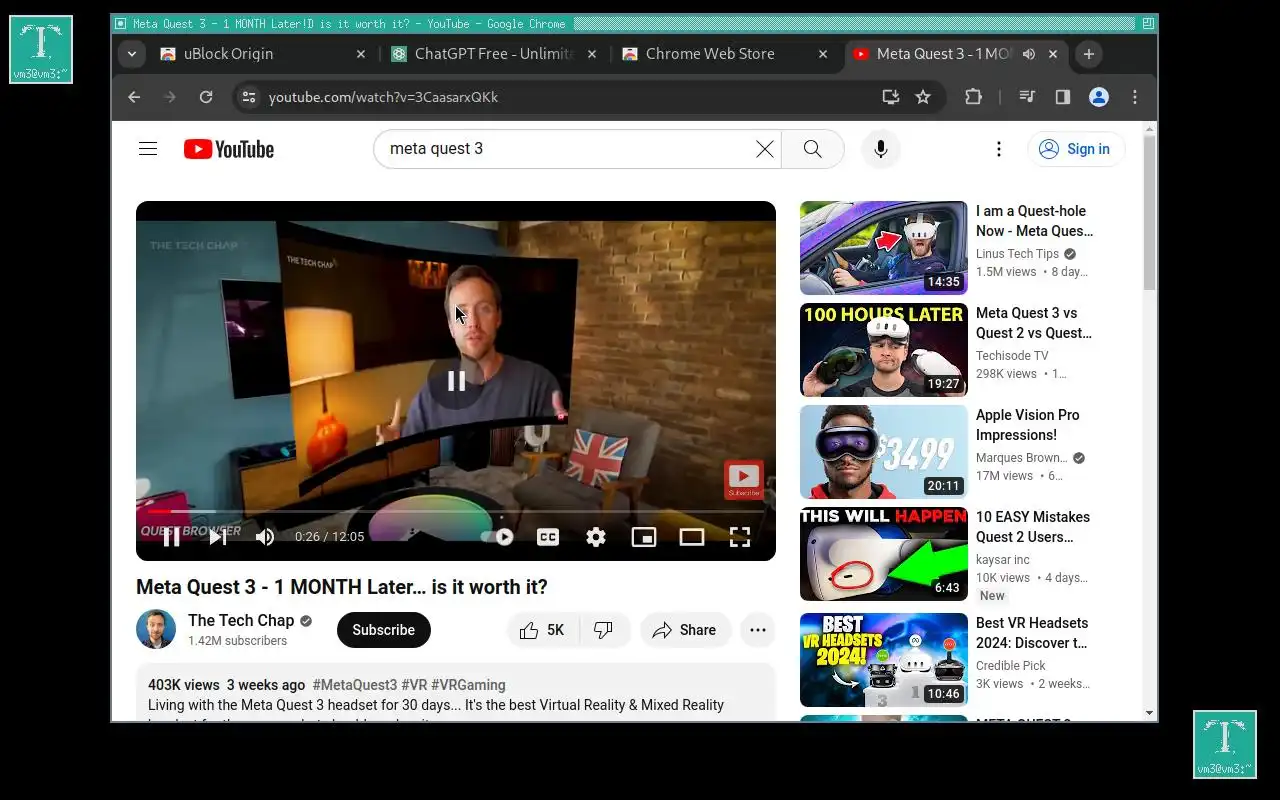1280x800 pixels.
Task: Open the #VRGaming hashtag
Action: tap(468, 685)
